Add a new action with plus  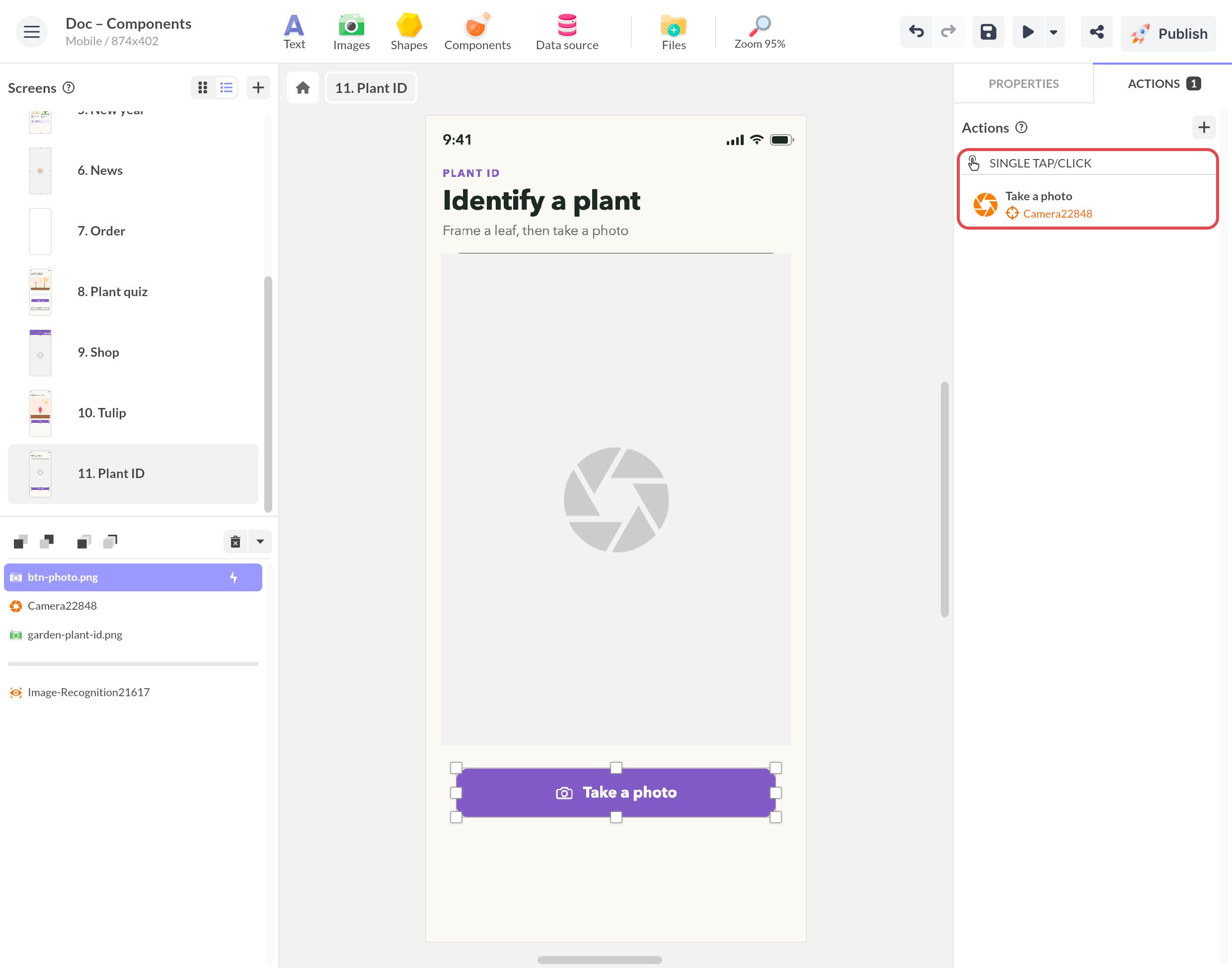[1204, 127]
